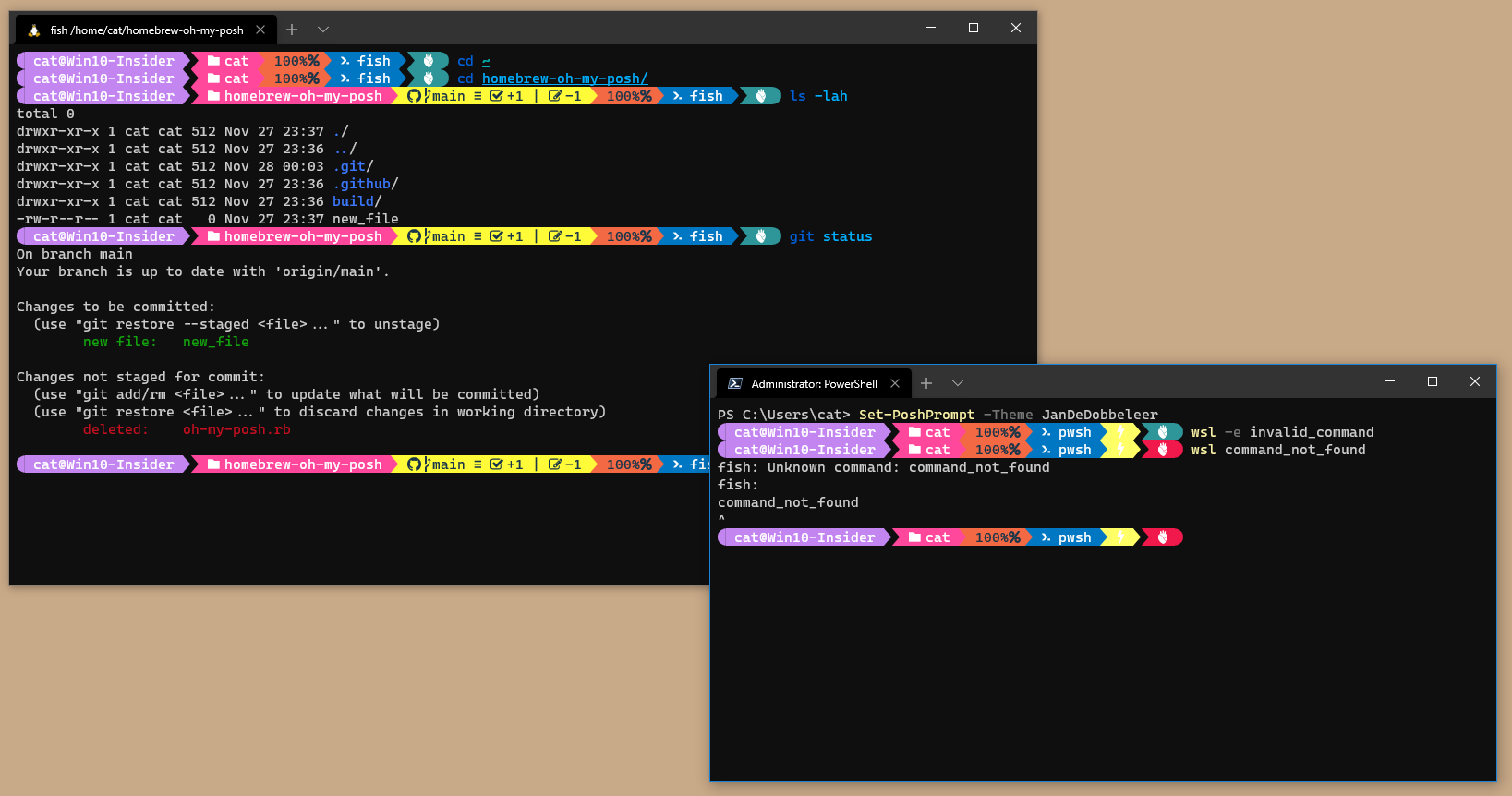
Task: Click the 'total 0' output line
Action: tap(45, 114)
